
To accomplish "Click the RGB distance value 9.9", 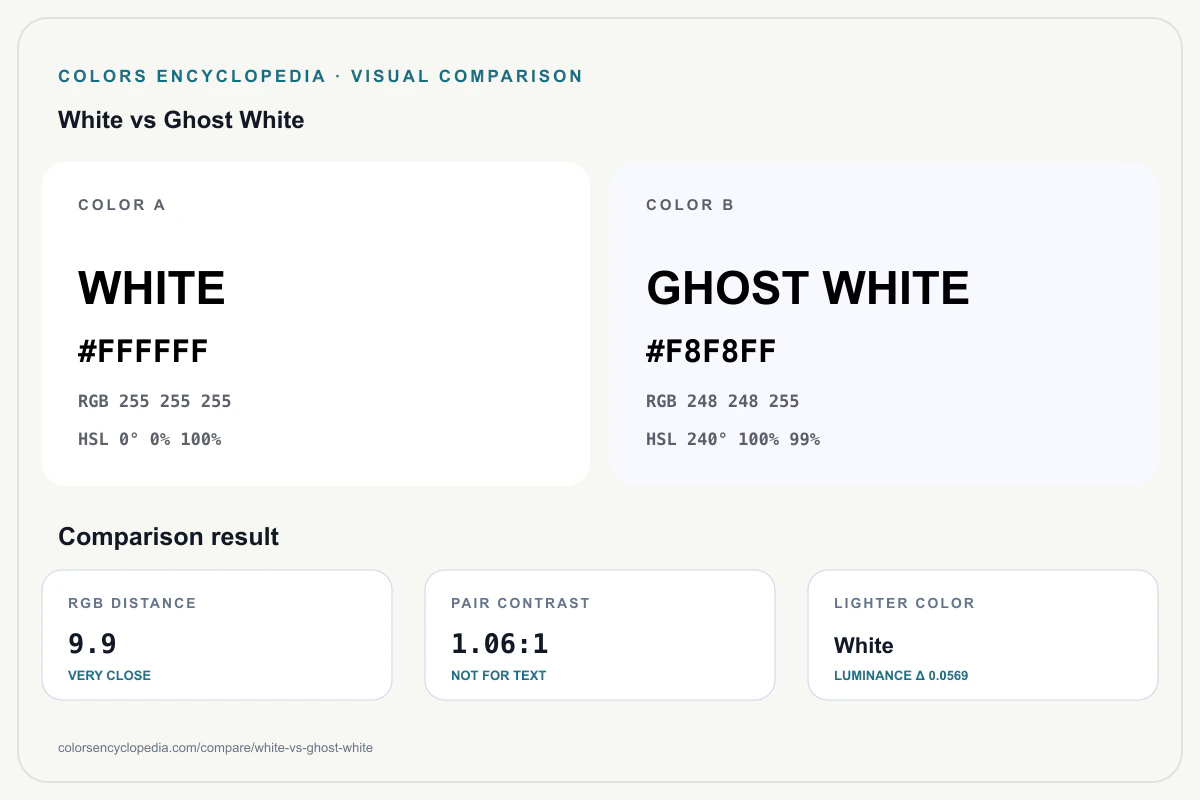I will [x=93, y=643].
